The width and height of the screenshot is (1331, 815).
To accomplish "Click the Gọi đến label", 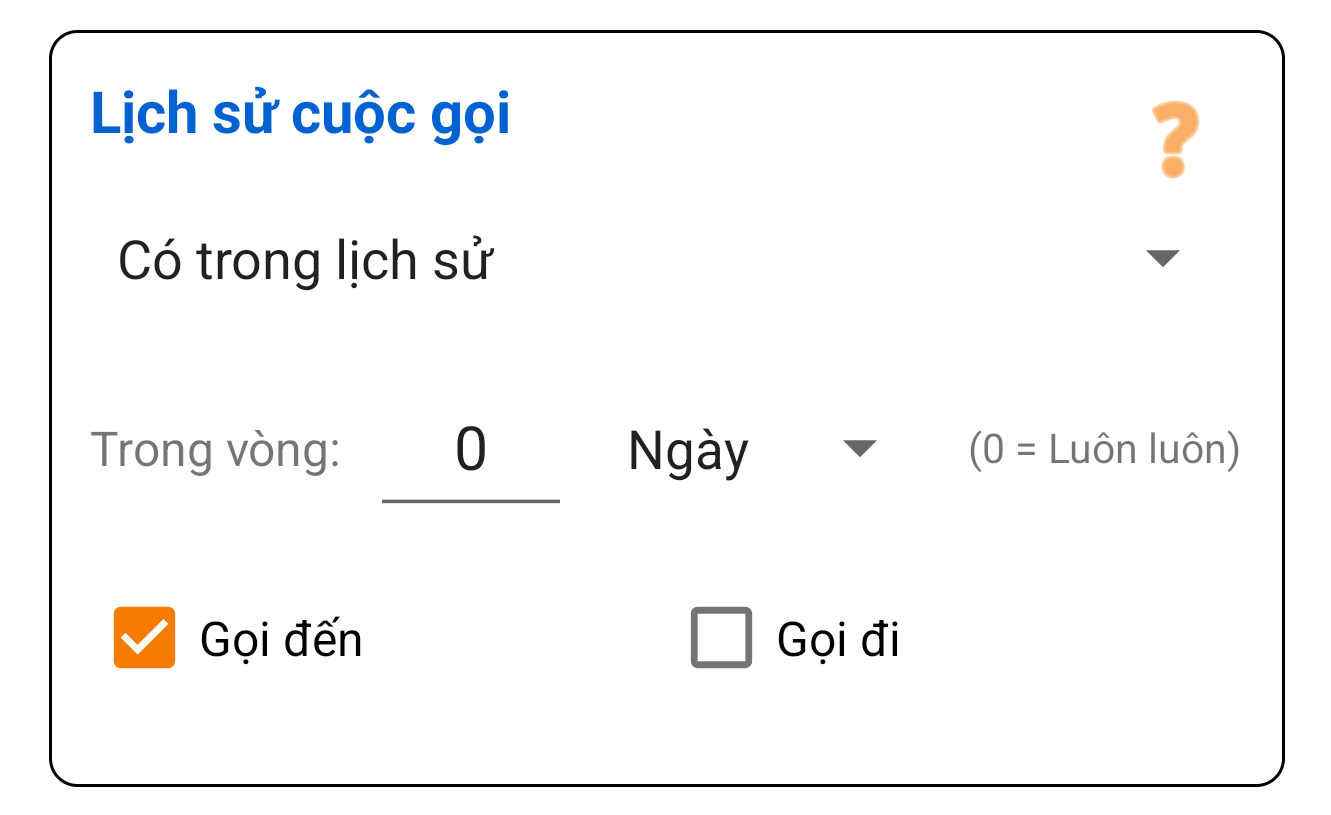I will [x=282, y=638].
